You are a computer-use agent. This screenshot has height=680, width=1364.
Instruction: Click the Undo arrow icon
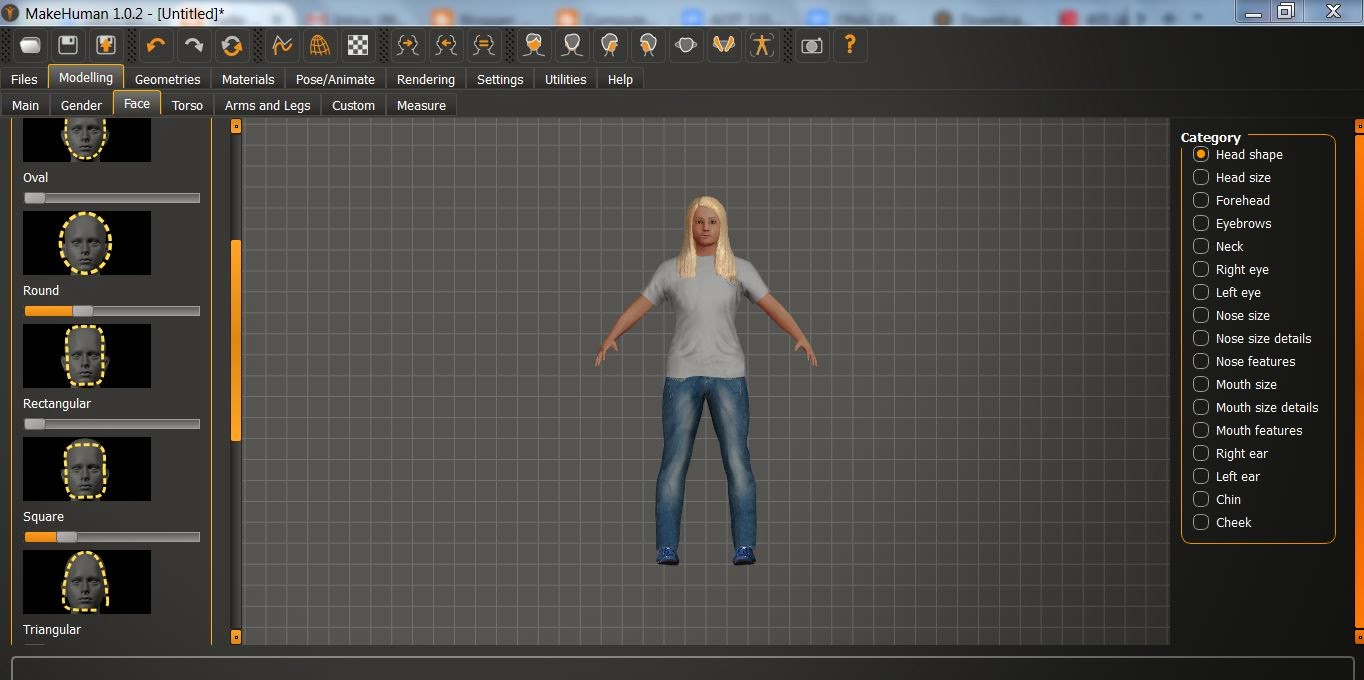(x=155, y=45)
